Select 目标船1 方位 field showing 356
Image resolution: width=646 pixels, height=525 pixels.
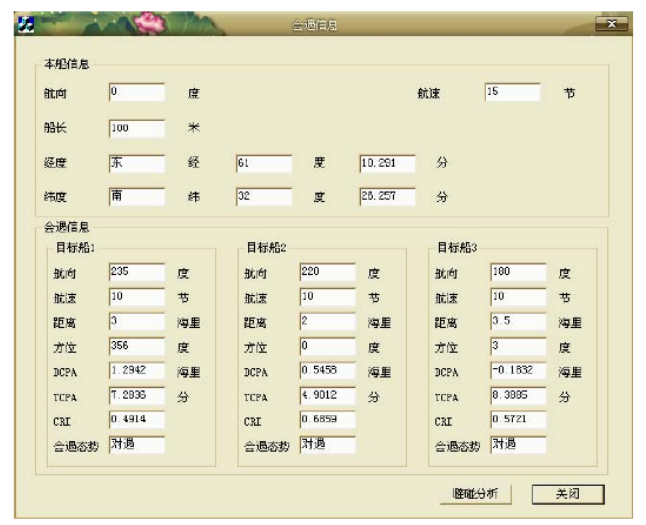pyautogui.click(x=137, y=346)
